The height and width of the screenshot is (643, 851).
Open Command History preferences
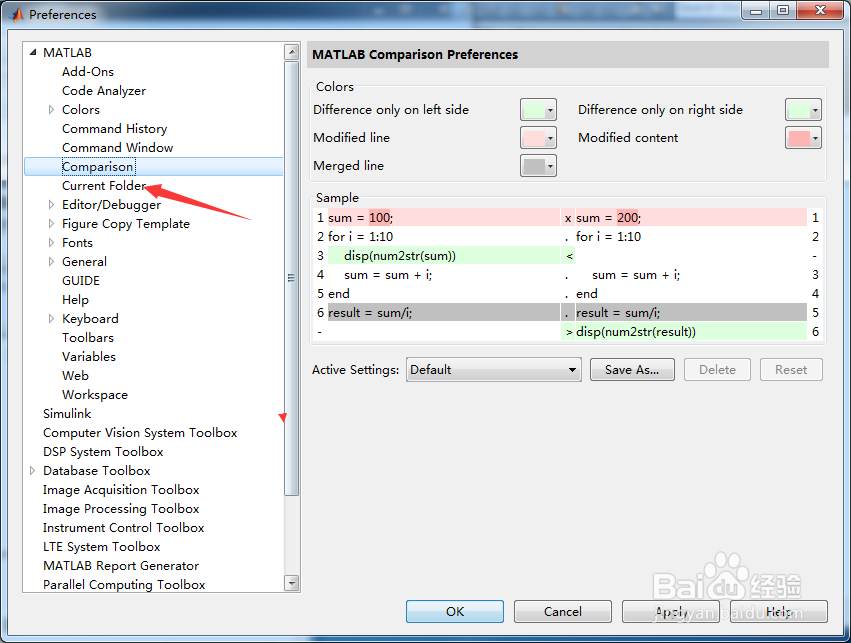(115, 129)
